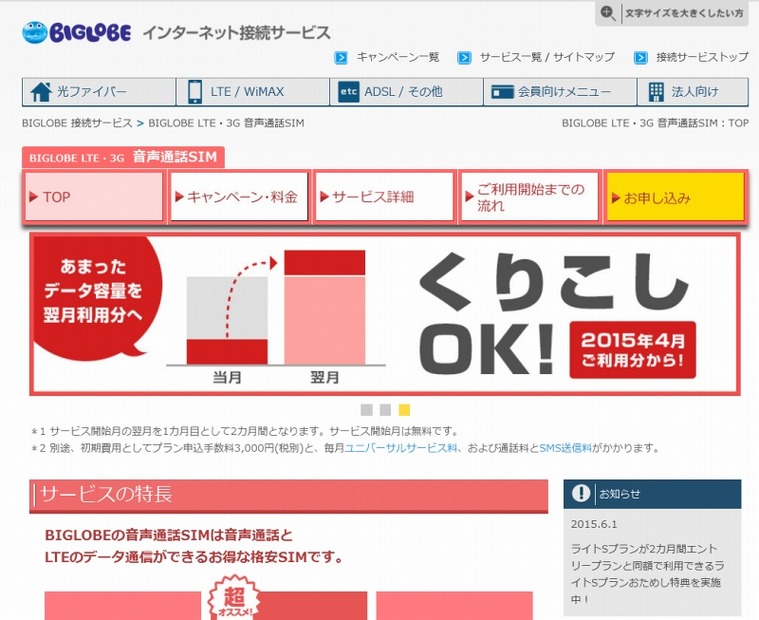
Task: Select the キャンペーン・料金 tab
Action: (239, 197)
